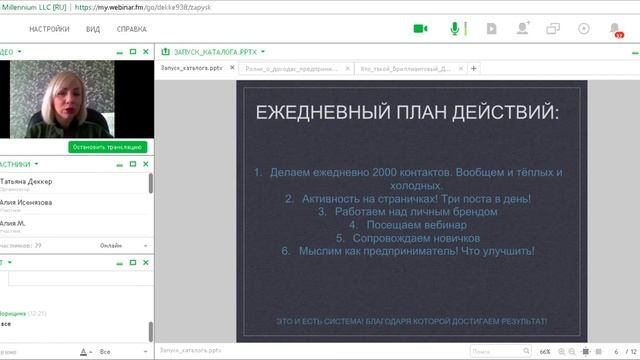The height and width of the screenshot is (360, 640).
Task: Click the screen sharing windows icon
Action: pyautogui.click(x=553, y=29)
